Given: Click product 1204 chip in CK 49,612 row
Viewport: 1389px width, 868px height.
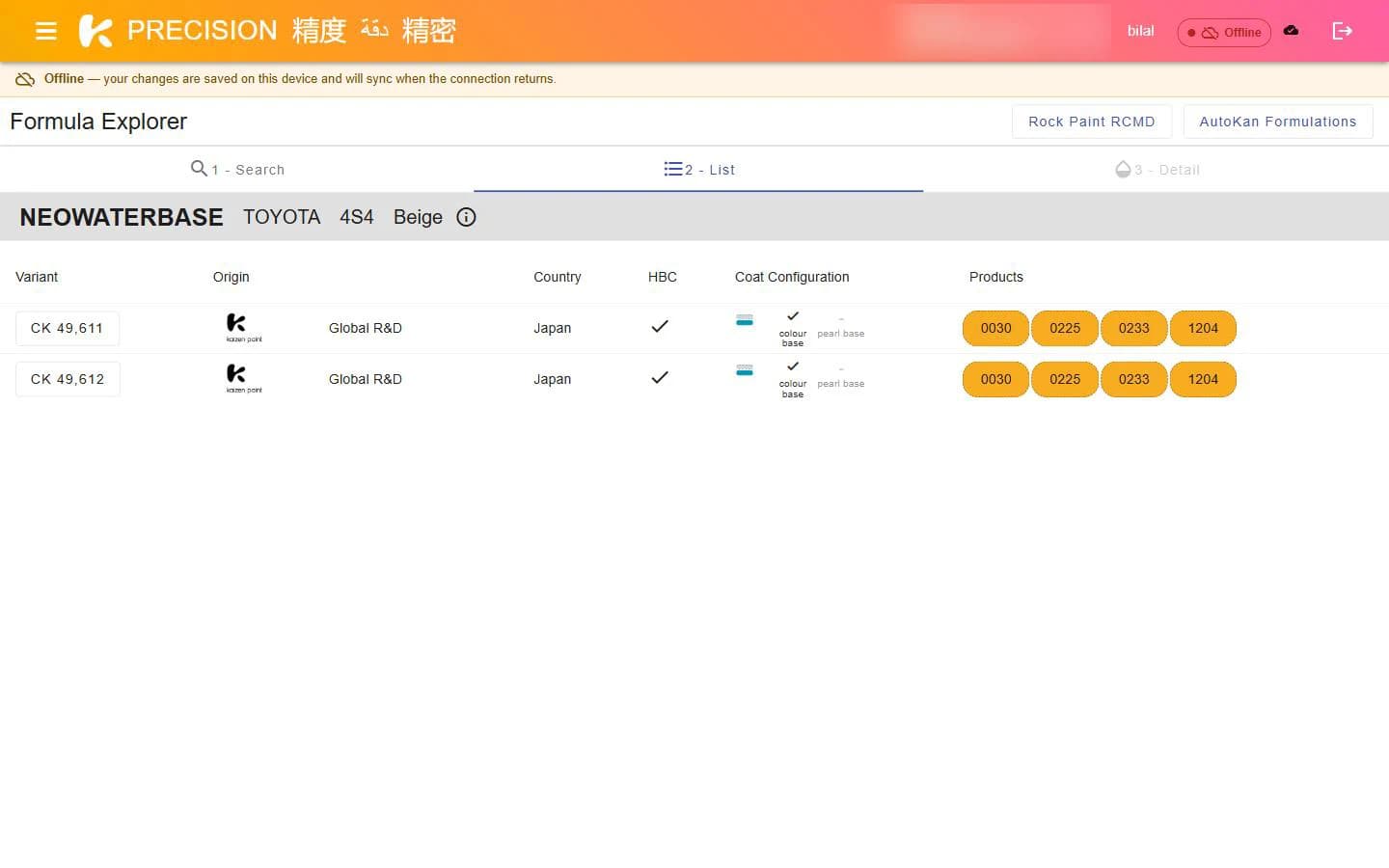Looking at the screenshot, I should [1203, 379].
